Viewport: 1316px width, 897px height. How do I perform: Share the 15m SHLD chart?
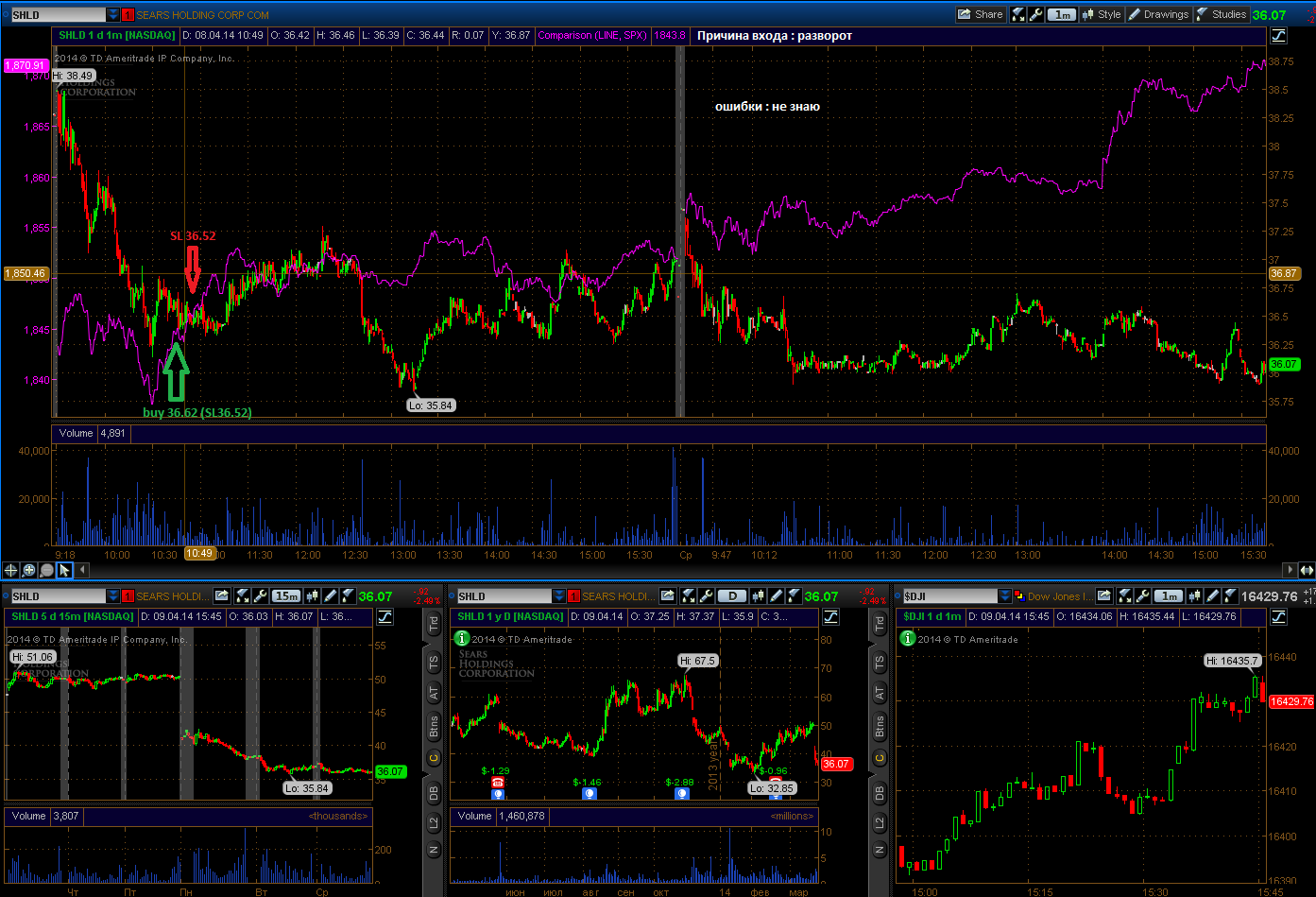pyautogui.click(x=221, y=596)
